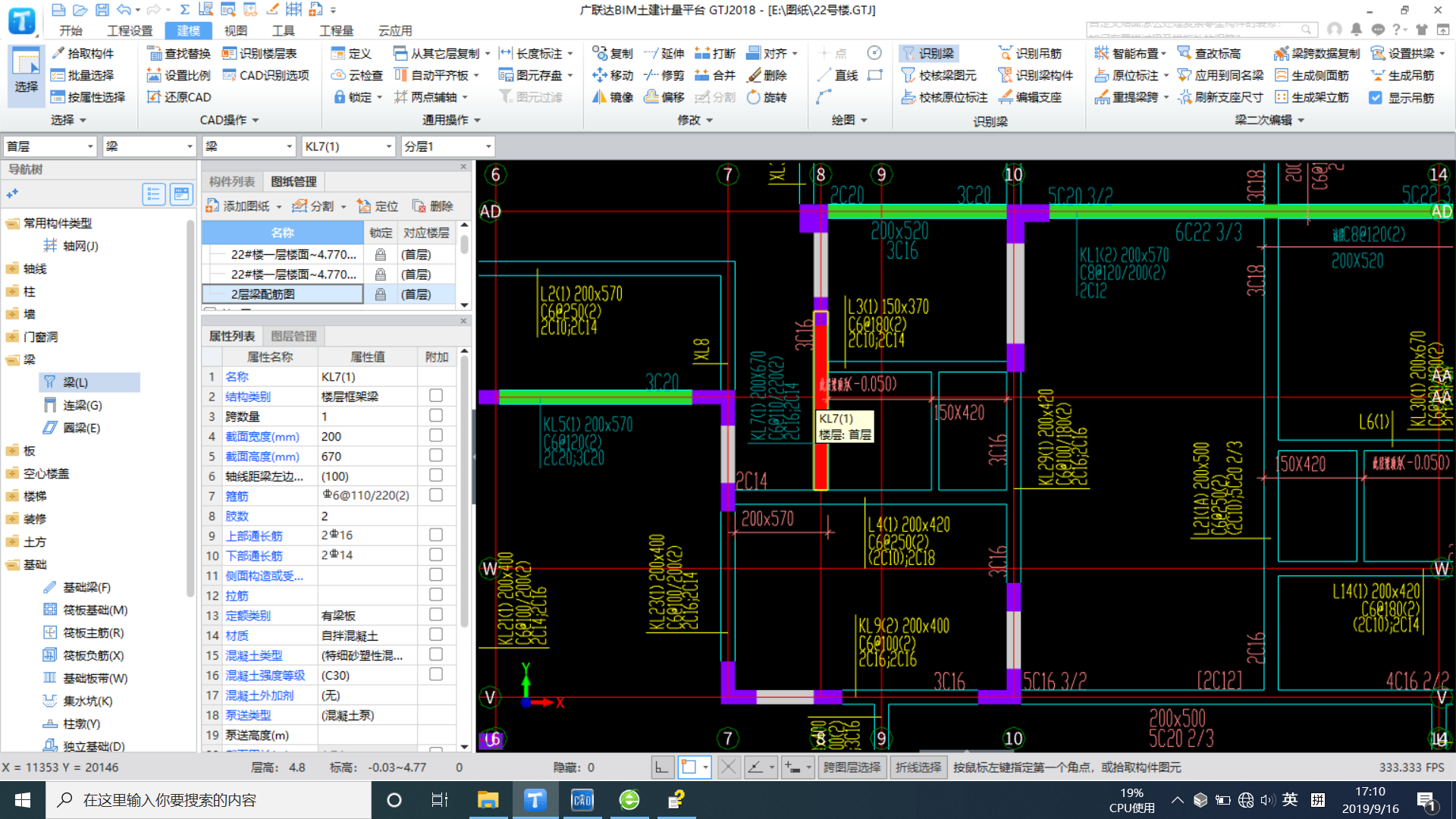Click 设置比例 set scale tool
1456x819 pixels.
click(178, 75)
